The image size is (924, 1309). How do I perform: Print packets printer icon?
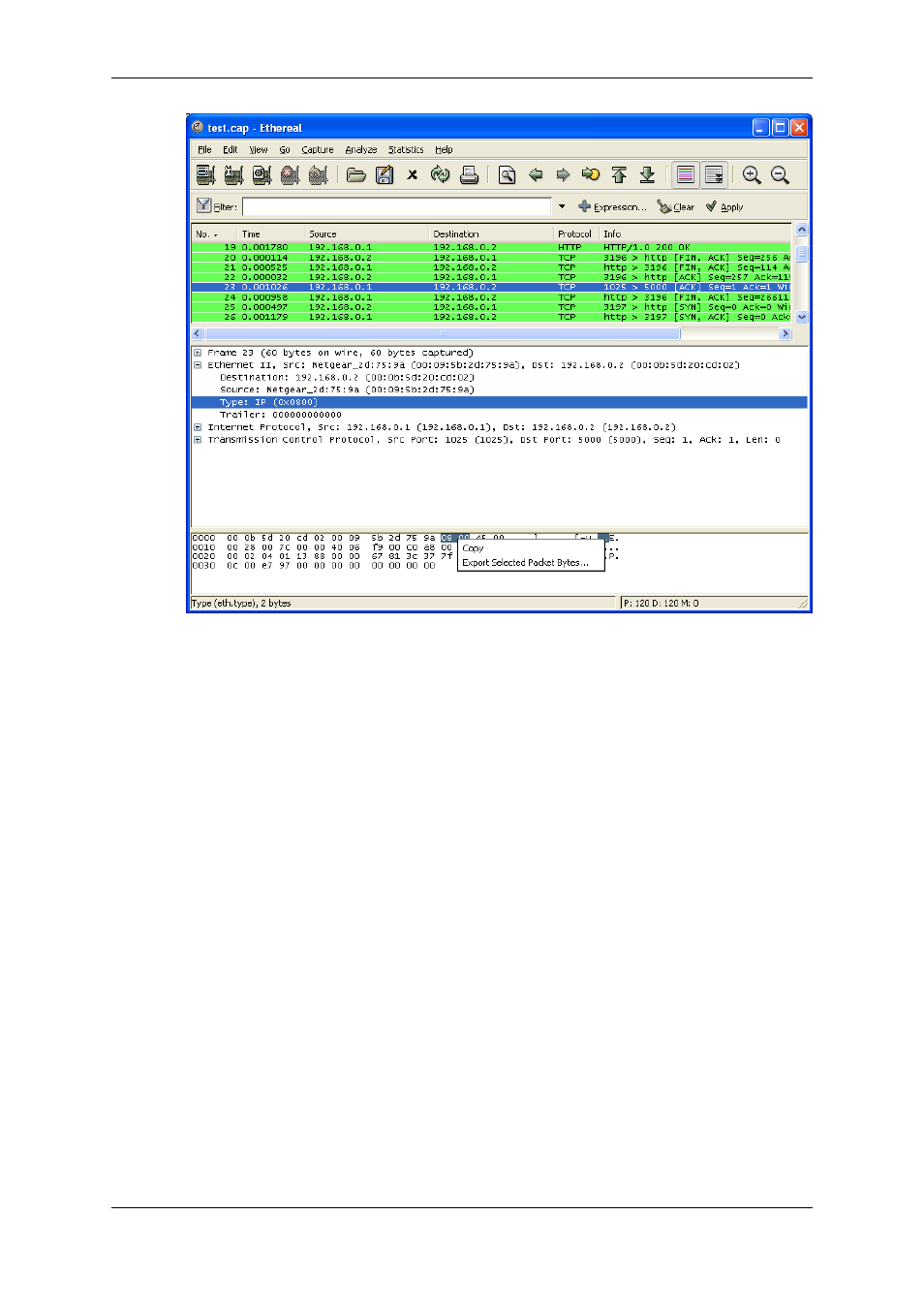tap(469, 175)
